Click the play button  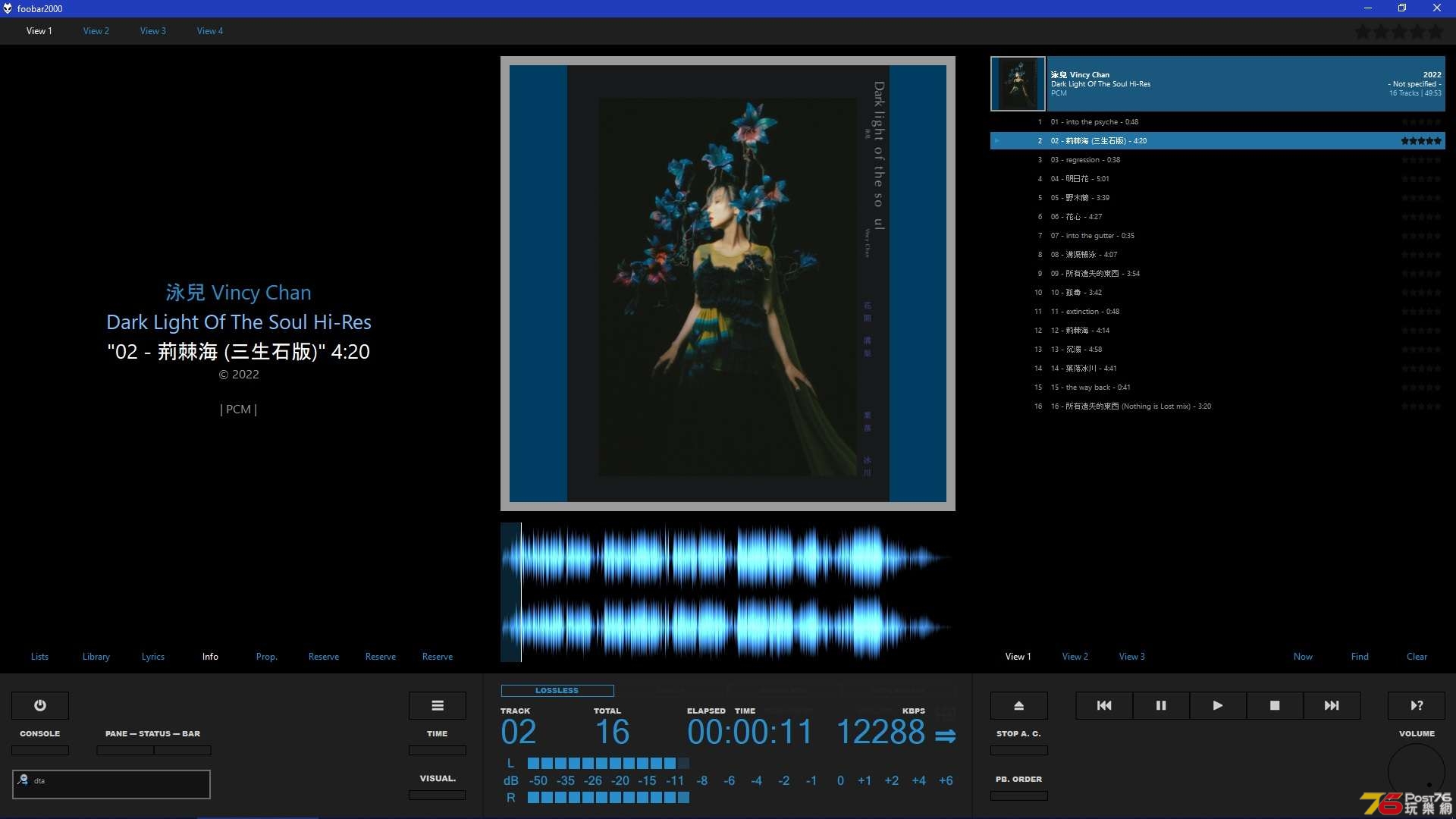pos(1218,705)
